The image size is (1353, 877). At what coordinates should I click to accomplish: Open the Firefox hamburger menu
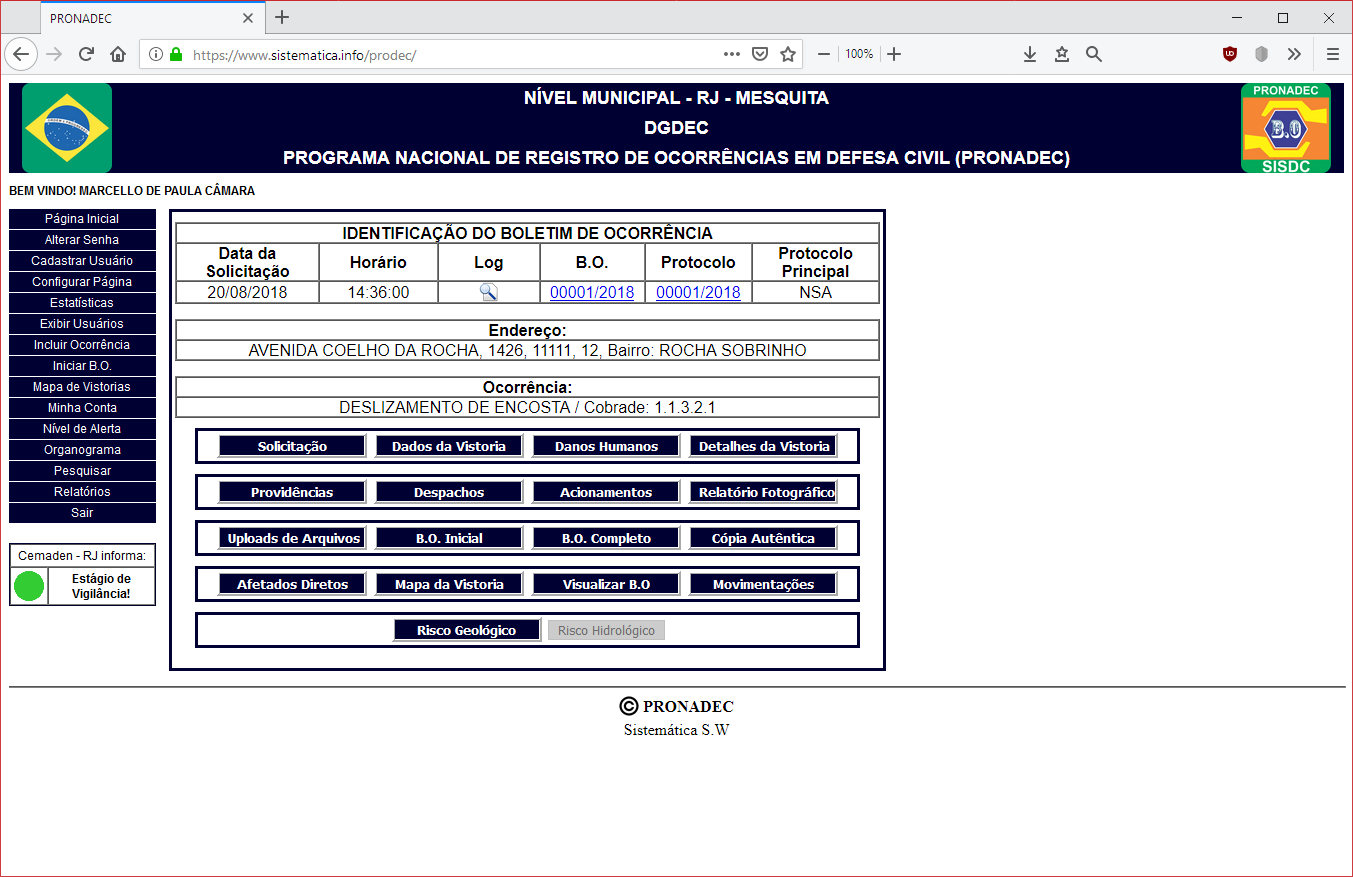(1333, 54)
